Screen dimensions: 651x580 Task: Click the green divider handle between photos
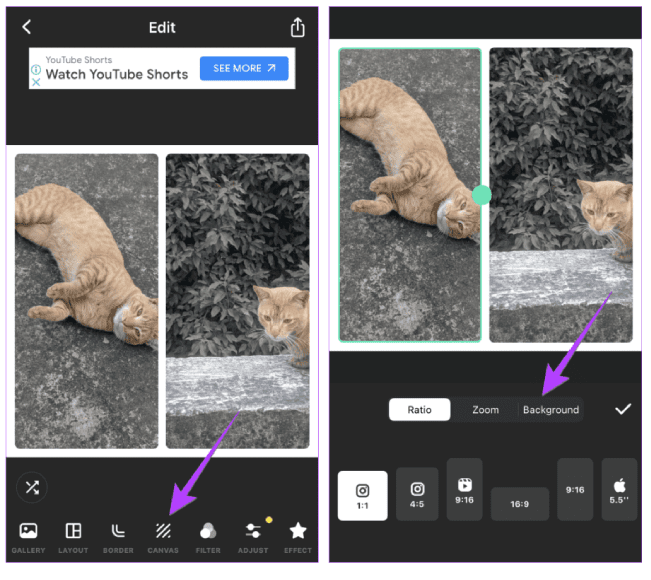click(x=482, y=195)
